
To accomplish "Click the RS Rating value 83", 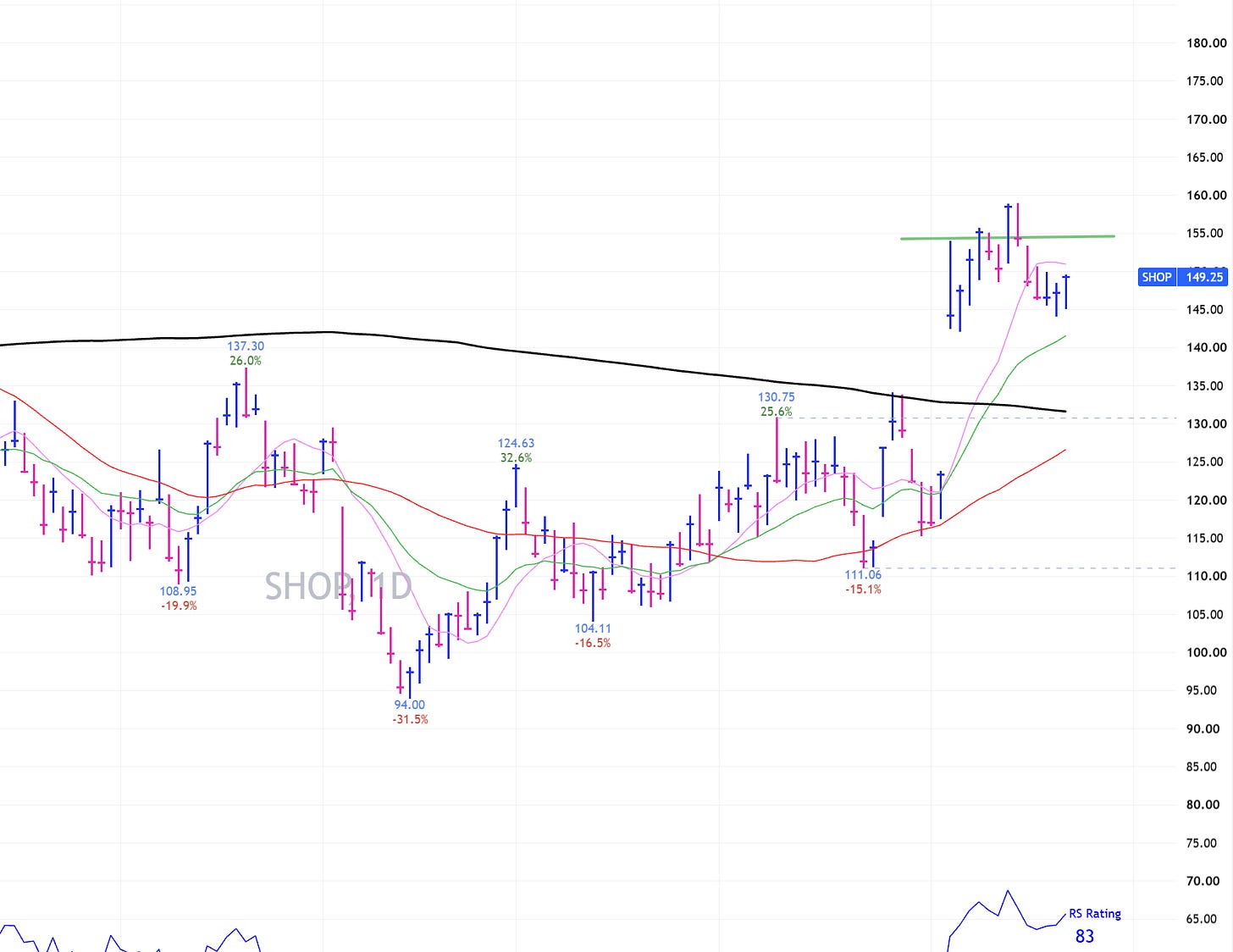I will tap(1085, 936).
